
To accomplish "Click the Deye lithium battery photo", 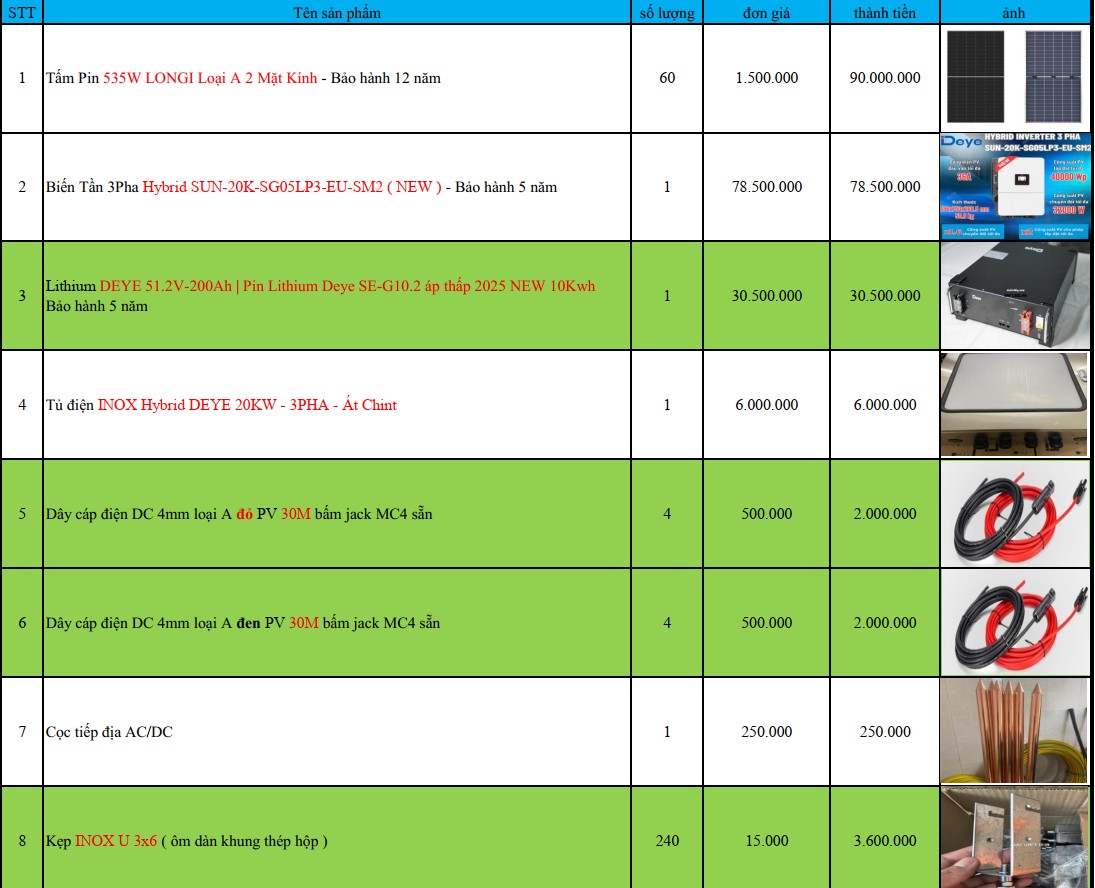I will click(x=1015, y=296).
